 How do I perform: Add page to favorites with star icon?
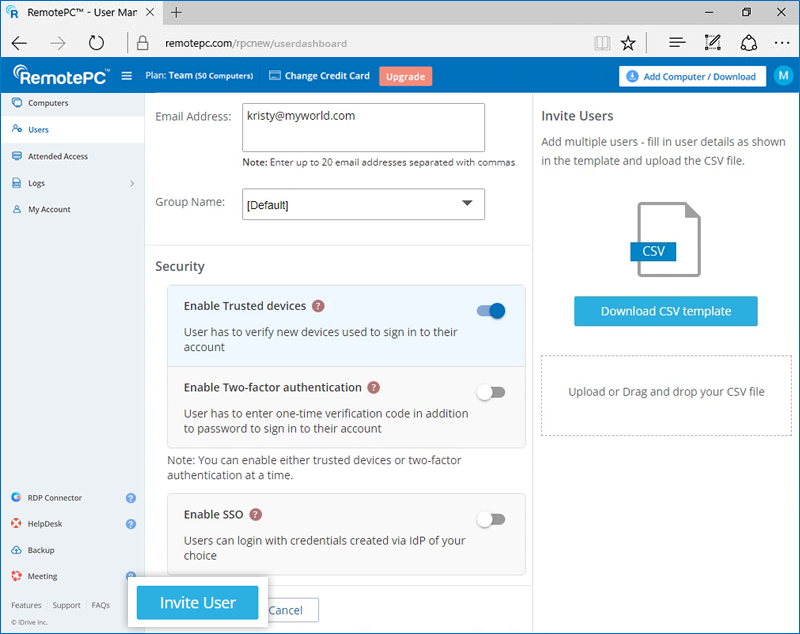(x=628, y=43)
